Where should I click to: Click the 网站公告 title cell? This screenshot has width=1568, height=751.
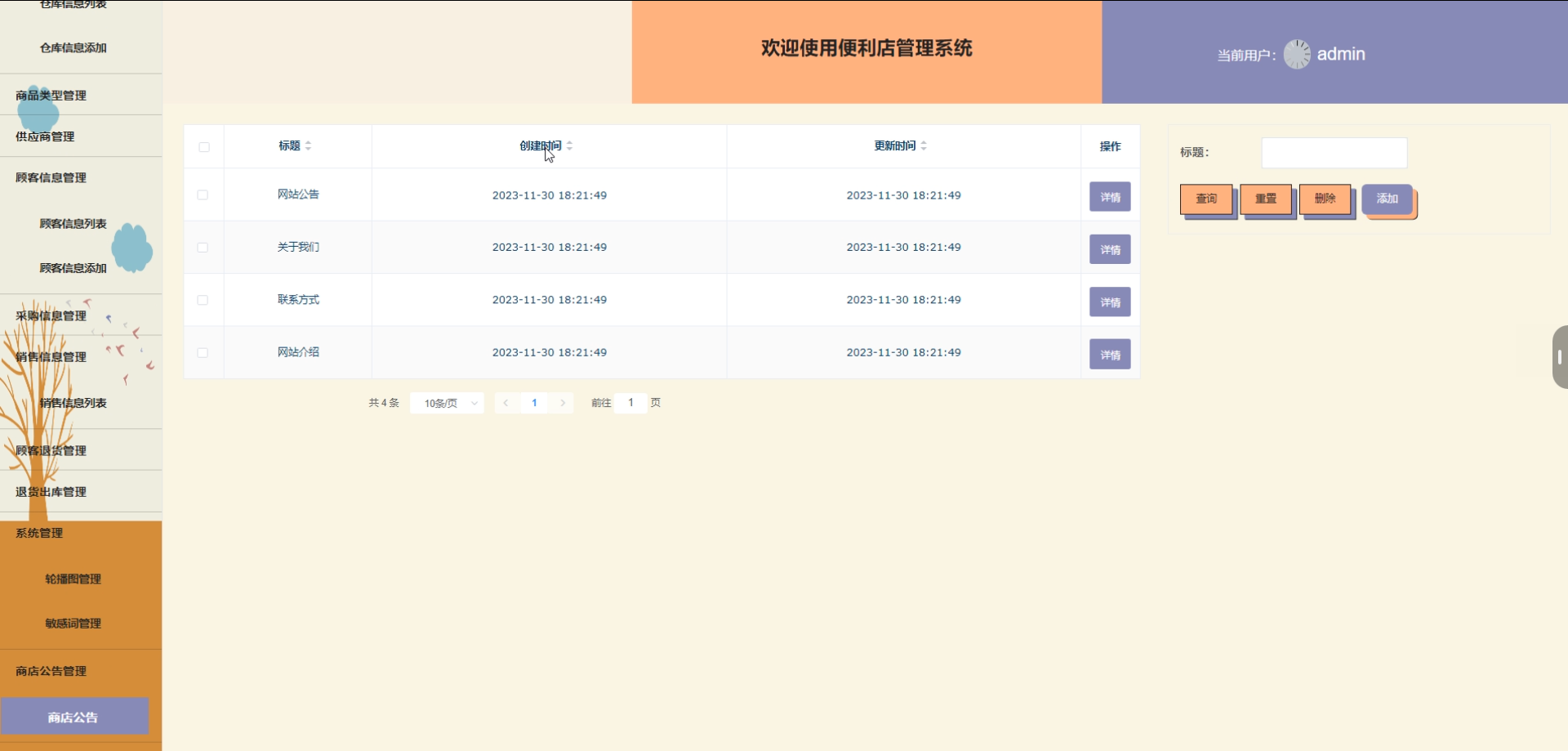[298, 194]
